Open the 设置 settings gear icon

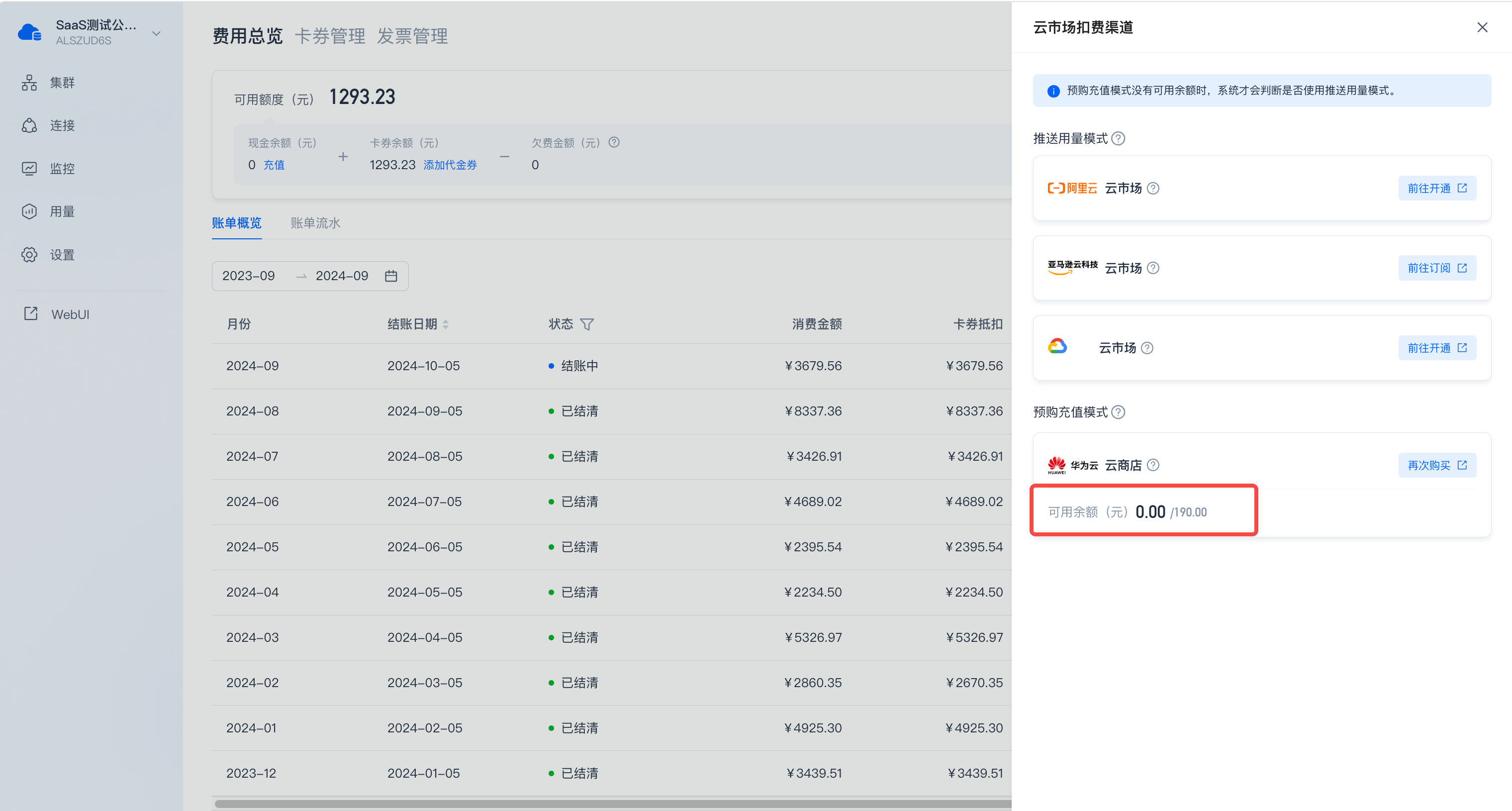29,255
